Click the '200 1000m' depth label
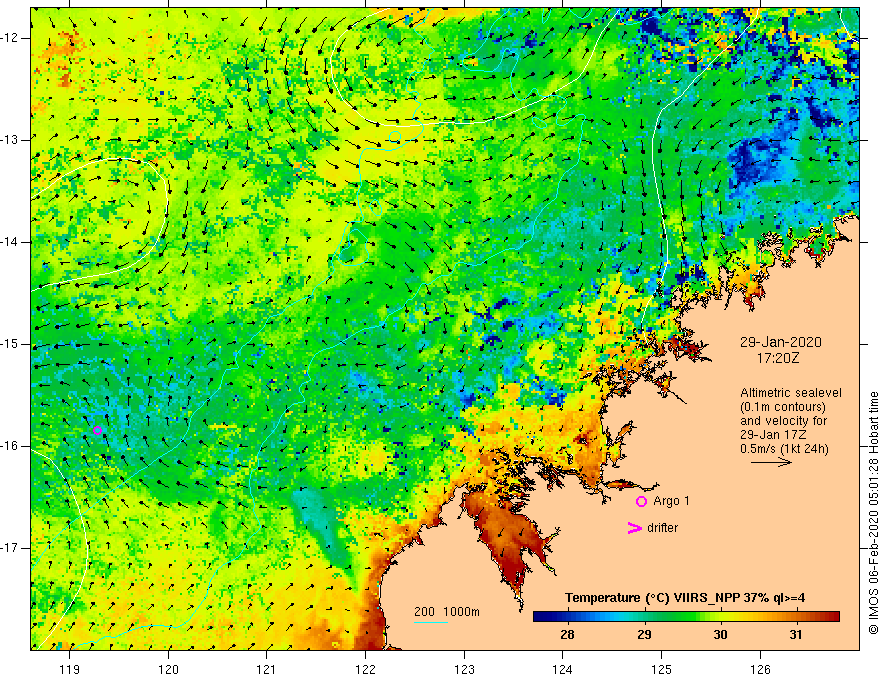Viewport: 880px width, 680px height. pyautogui.click(x=447, y=612)
